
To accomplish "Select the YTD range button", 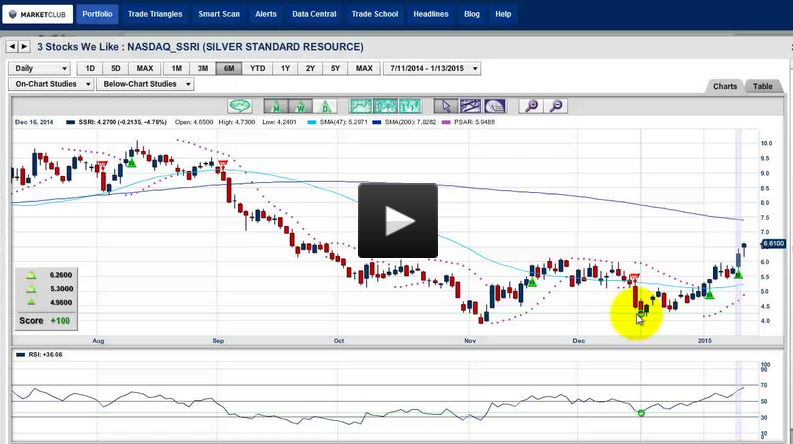I will click(257, 69).
